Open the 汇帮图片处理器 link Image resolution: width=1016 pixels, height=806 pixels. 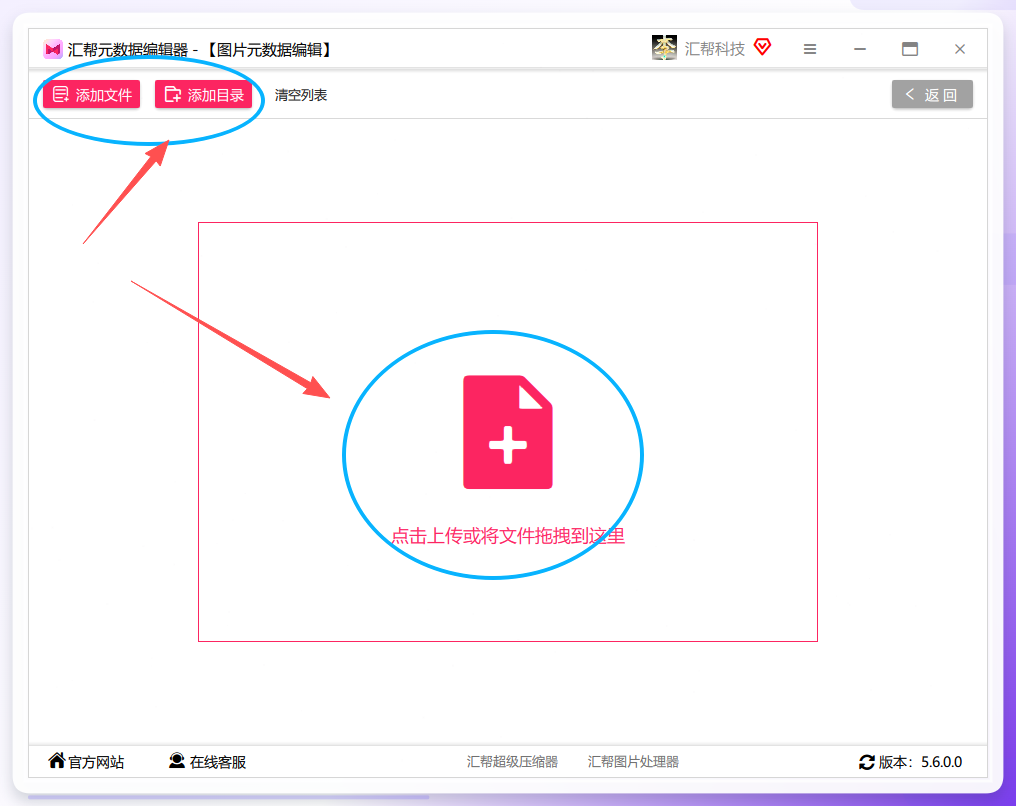[x=633, y=761]
